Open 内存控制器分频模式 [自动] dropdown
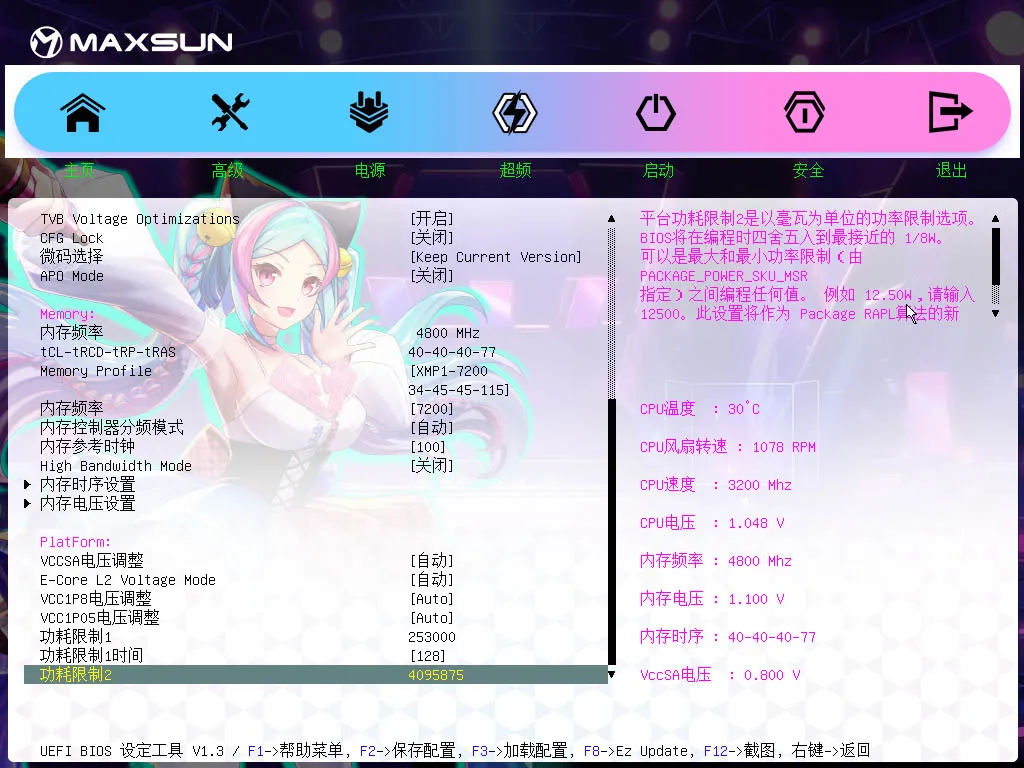Image resolution: width=1024 pixels, height=768 pixels. (431, 428)
